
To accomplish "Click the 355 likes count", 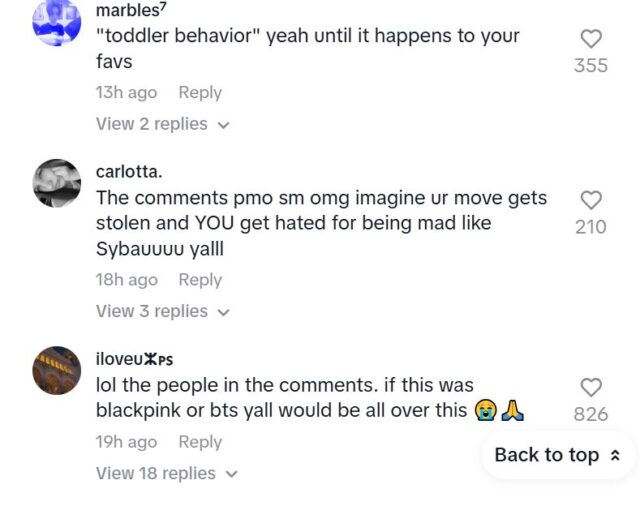I will tap(591, 65).
